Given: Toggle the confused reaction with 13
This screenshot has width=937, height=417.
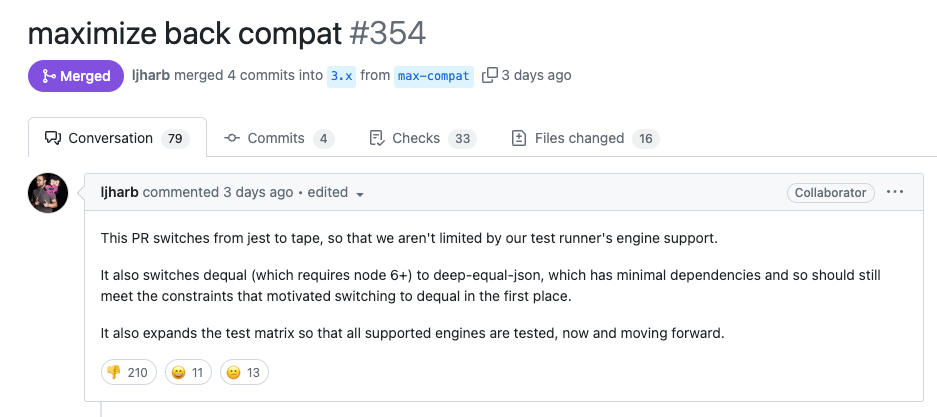Looking at the screenshot, I should tap(243, 373).
